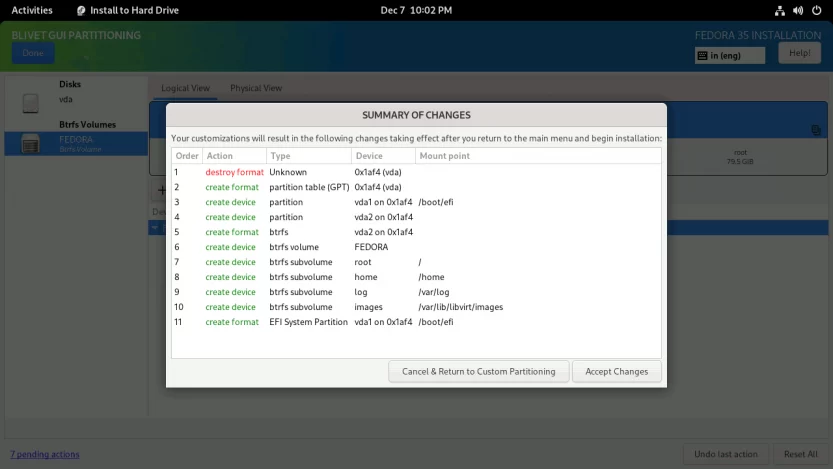
Task: Select row 4 partition vda2 on 0x1af4
Action: pyautogui.click(x=416, y=217)
